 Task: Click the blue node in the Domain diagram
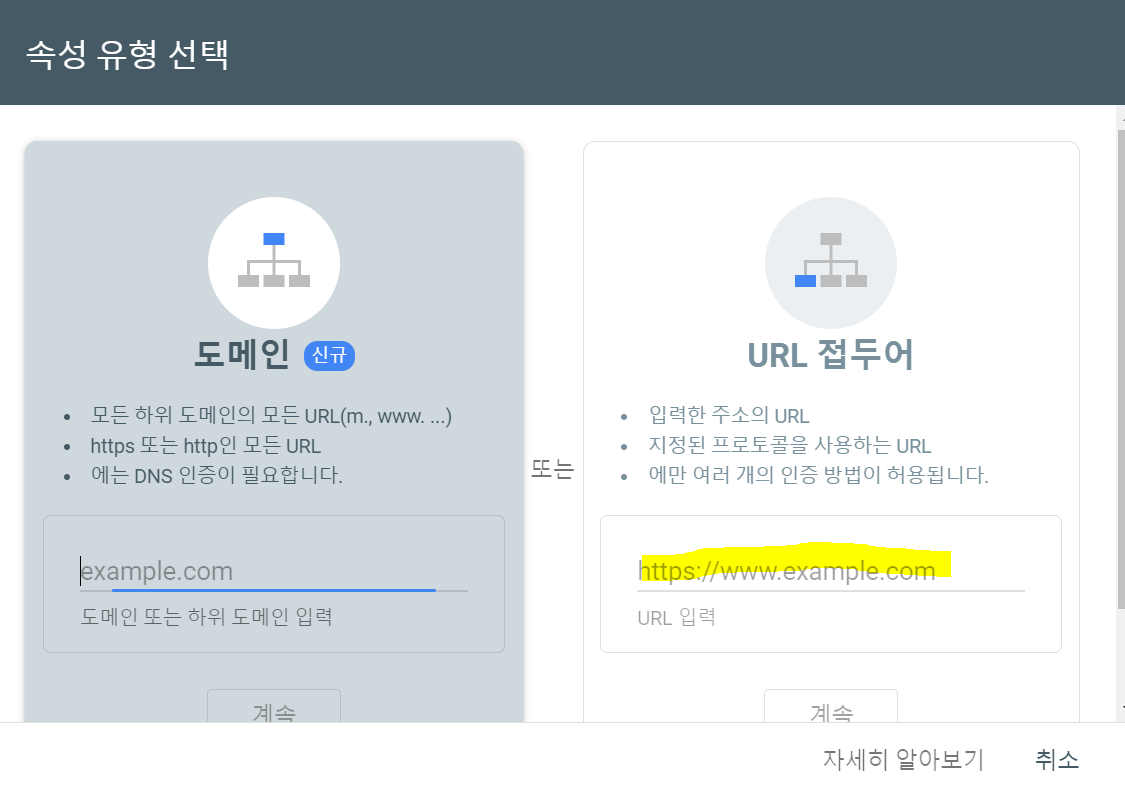(274, 237)
